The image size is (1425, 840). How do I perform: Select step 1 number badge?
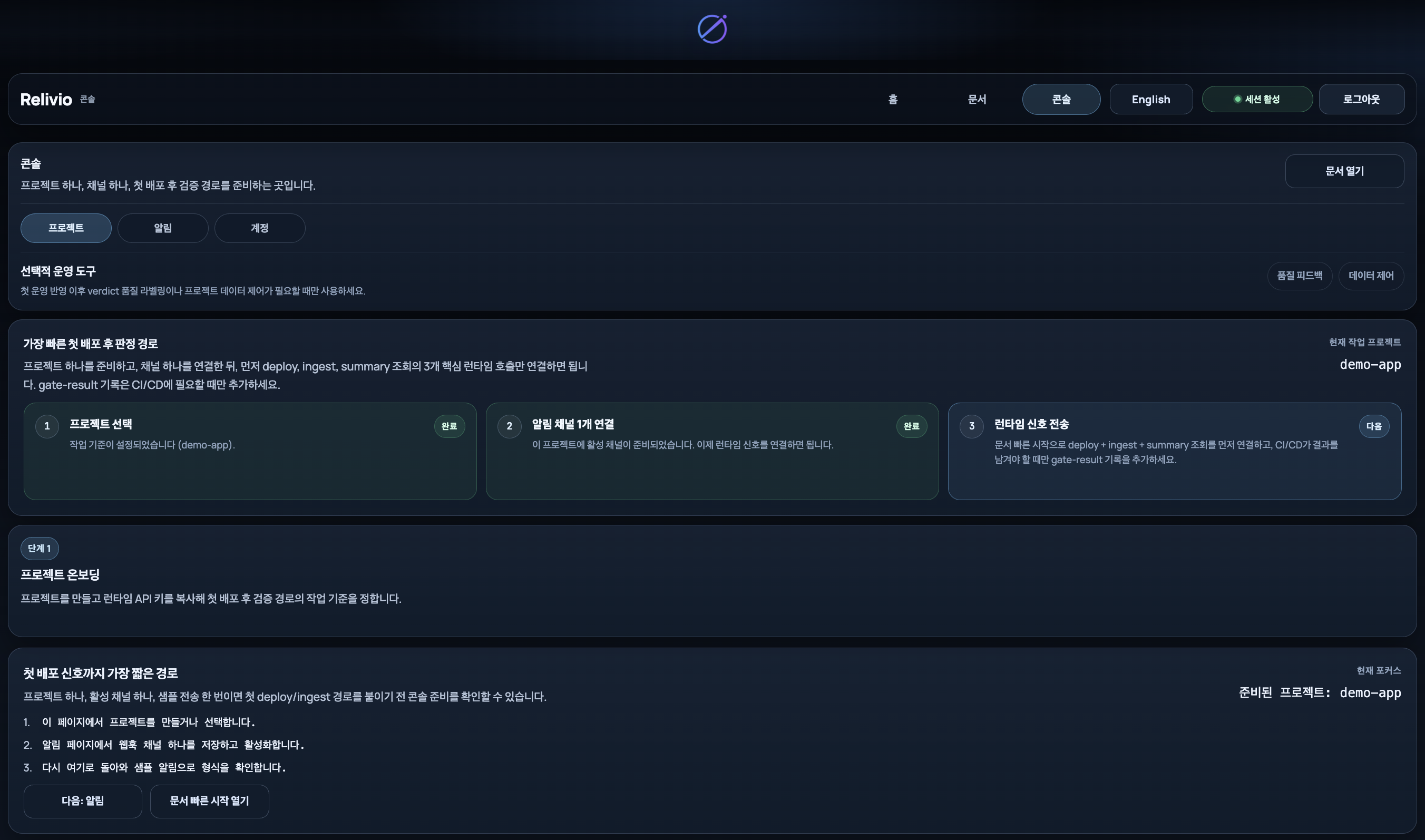[x=47, y=426]
